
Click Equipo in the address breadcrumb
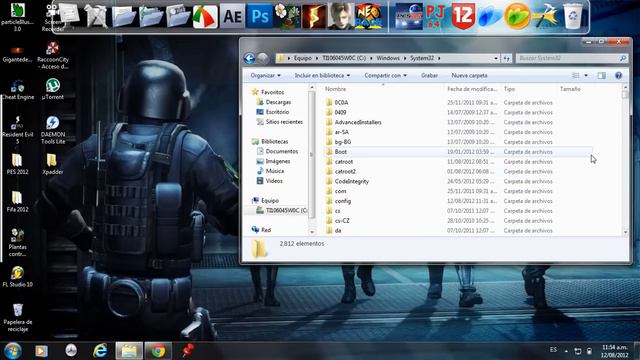[303, 58]
